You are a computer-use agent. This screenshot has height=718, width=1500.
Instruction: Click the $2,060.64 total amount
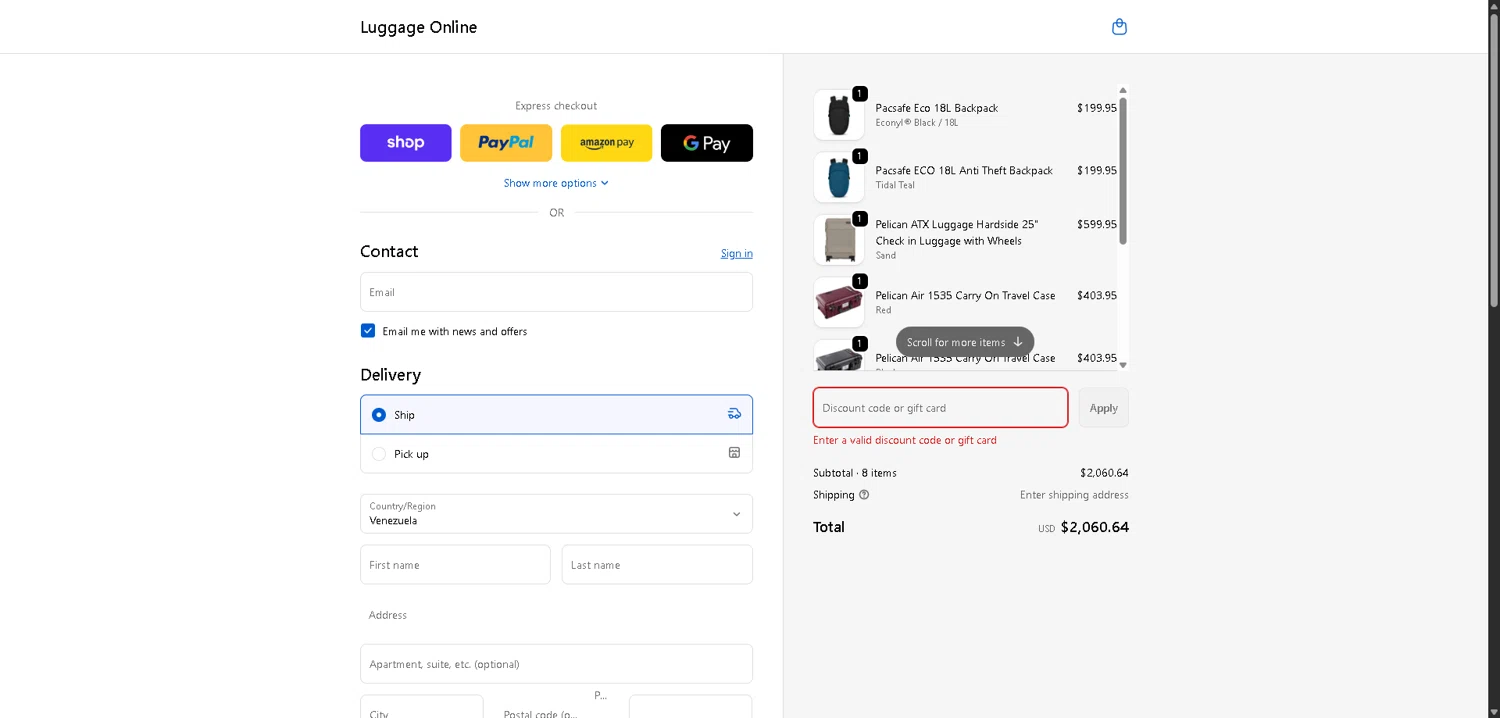click(1095, 527)
